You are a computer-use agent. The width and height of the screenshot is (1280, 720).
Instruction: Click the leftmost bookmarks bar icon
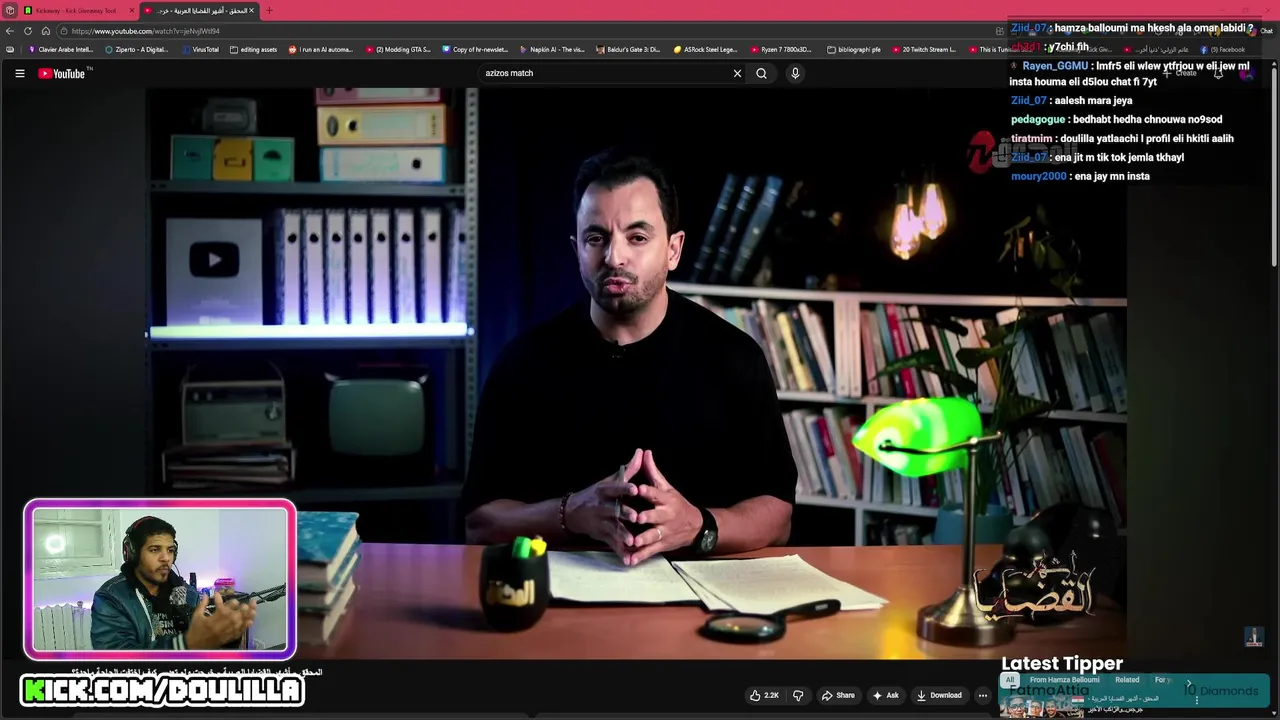(x=10, y=49)
